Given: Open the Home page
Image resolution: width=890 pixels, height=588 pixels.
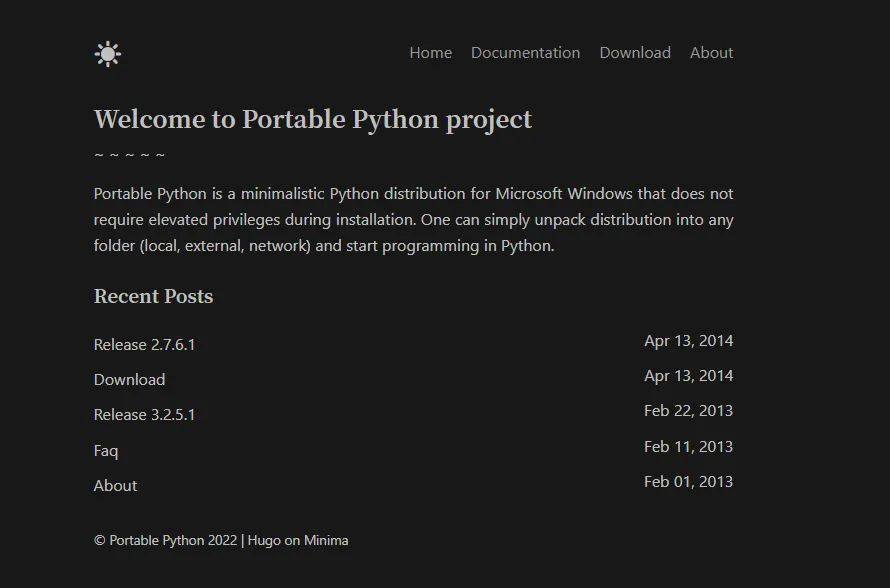Looking at the screenshot, I should tap(430, 53).
